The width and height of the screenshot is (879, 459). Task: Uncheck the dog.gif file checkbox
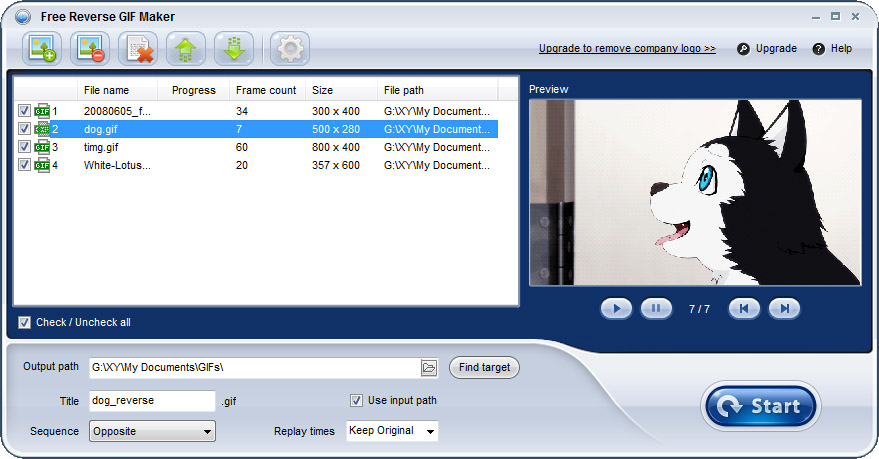pos(24,128)
